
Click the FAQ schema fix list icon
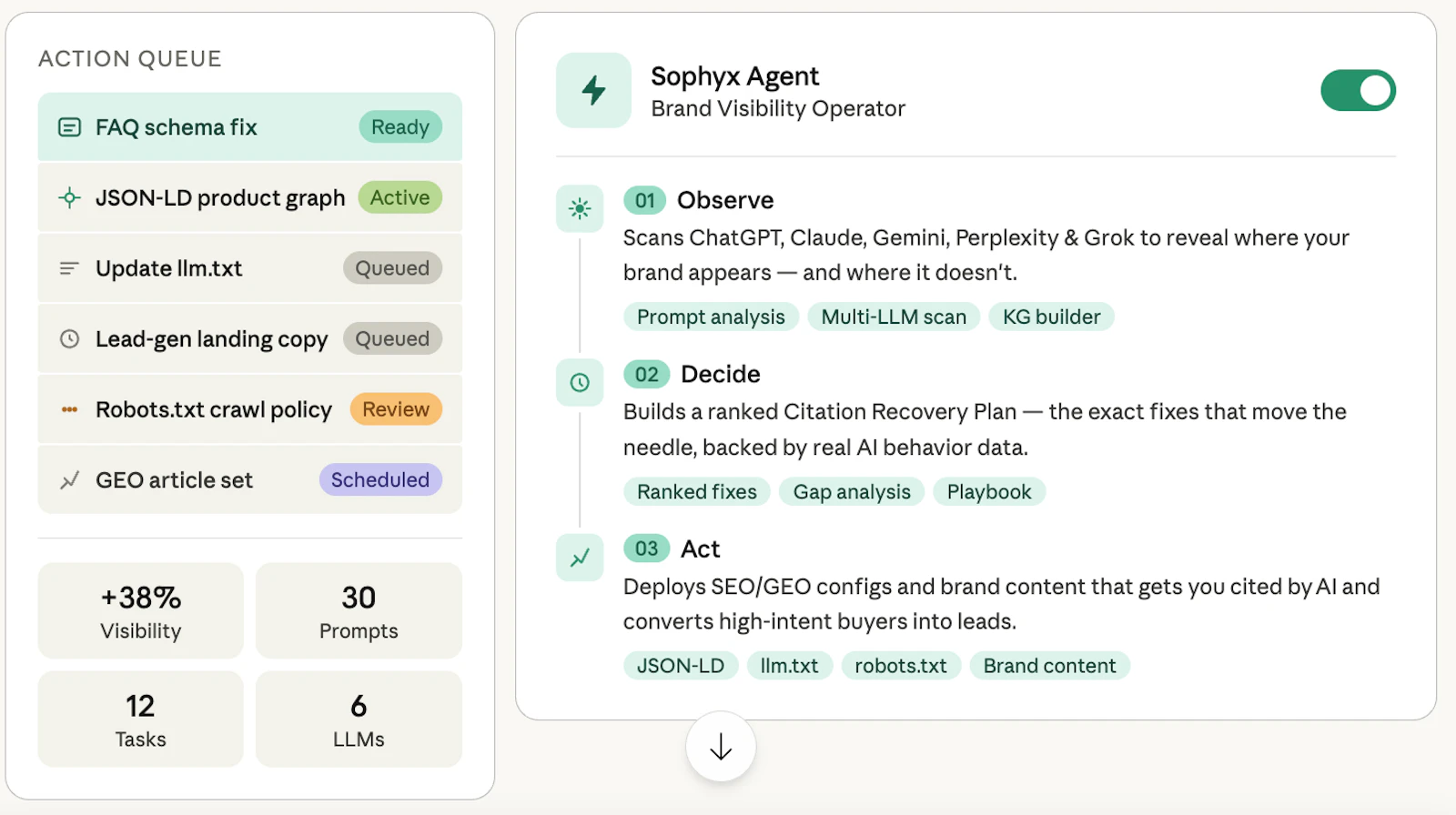coord(69,127)
